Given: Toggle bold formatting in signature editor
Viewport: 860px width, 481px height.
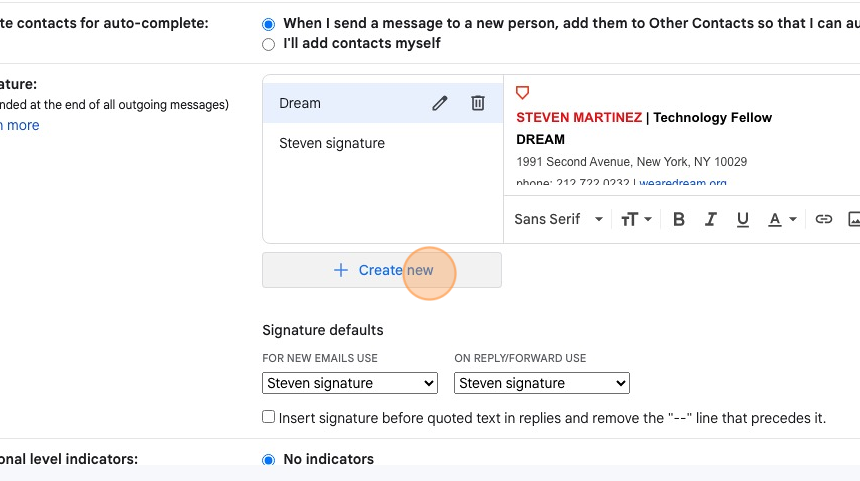Looking at the screenshot, I should point(678,219).
